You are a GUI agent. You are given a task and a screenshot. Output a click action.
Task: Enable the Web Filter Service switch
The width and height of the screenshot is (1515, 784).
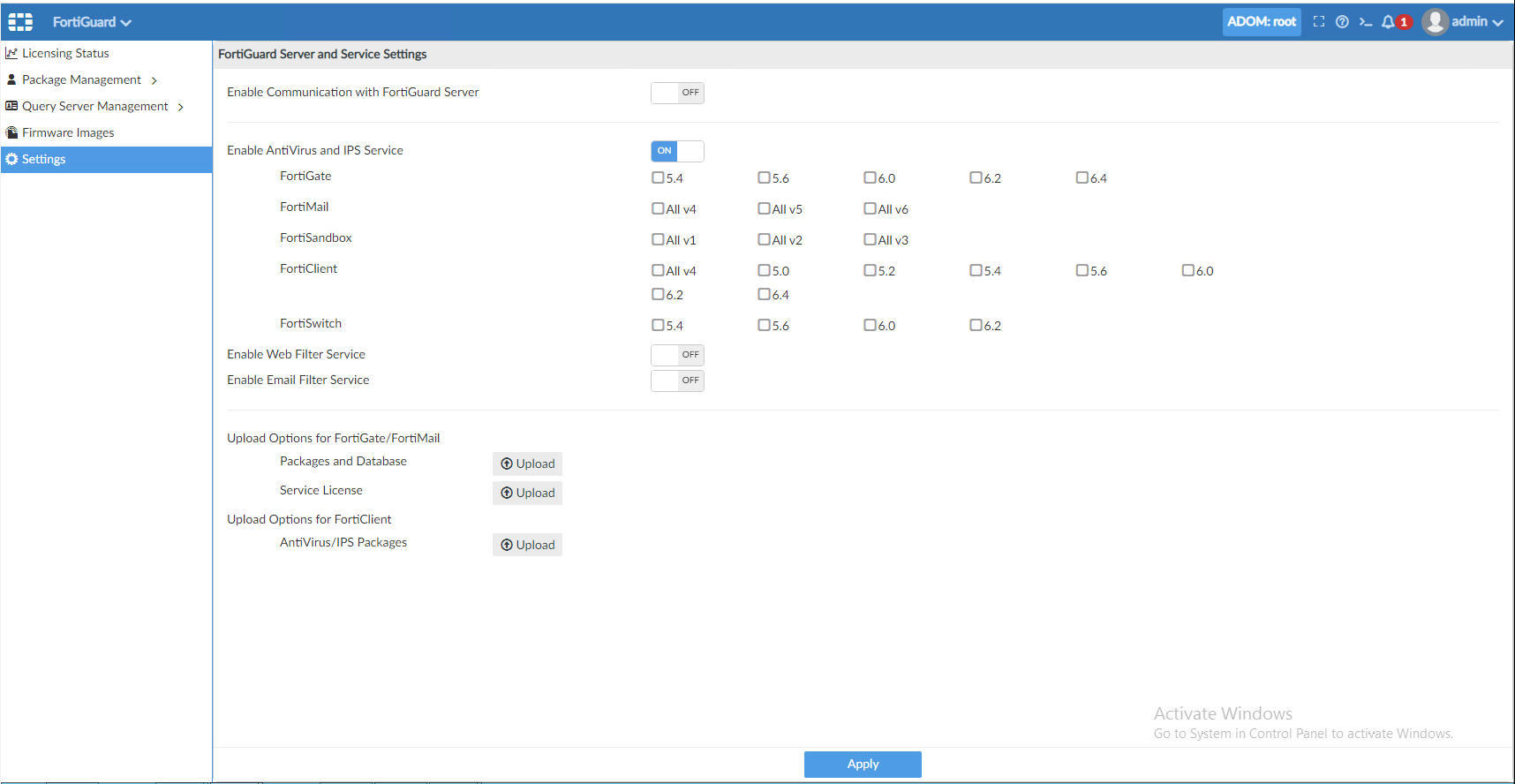(x=677, y=355)
